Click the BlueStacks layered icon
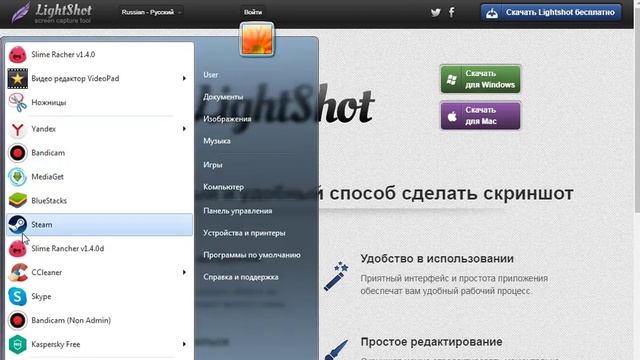The height and width of the screenshot is (360, 640). [18, 201]
